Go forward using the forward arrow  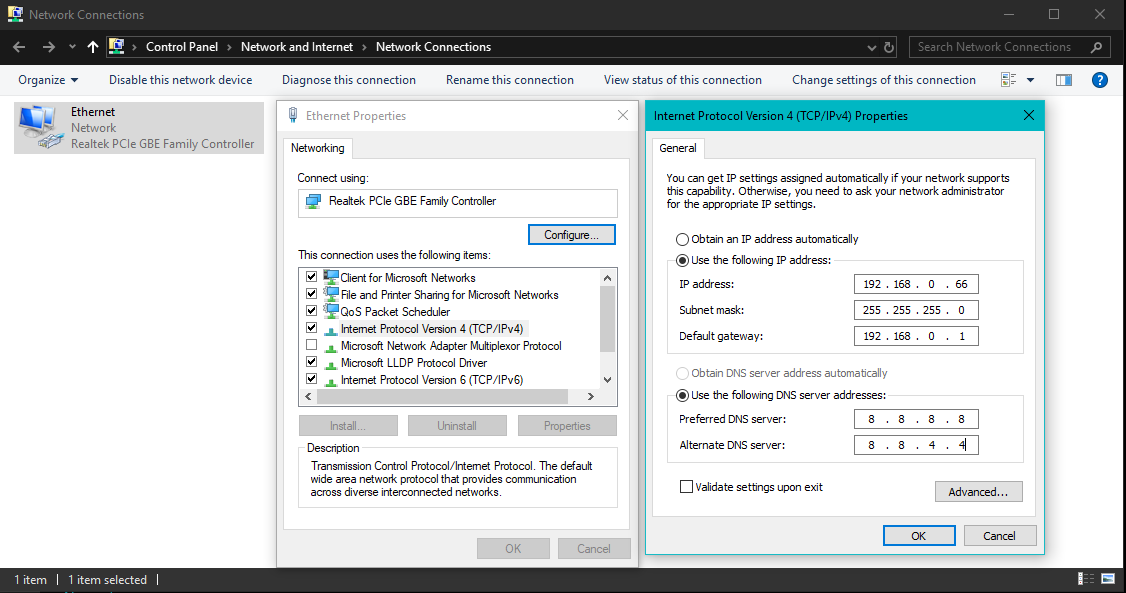48,47
